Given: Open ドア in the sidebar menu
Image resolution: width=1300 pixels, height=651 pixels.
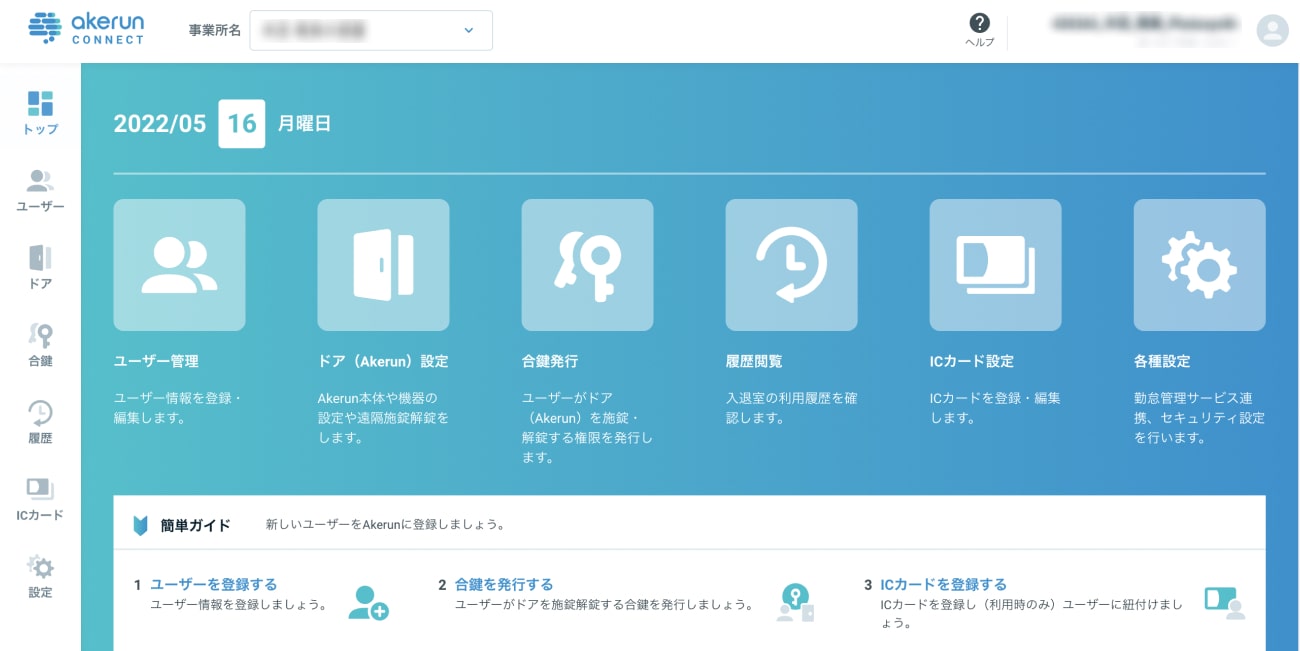Looking at the screenshot, I should 40,267.
